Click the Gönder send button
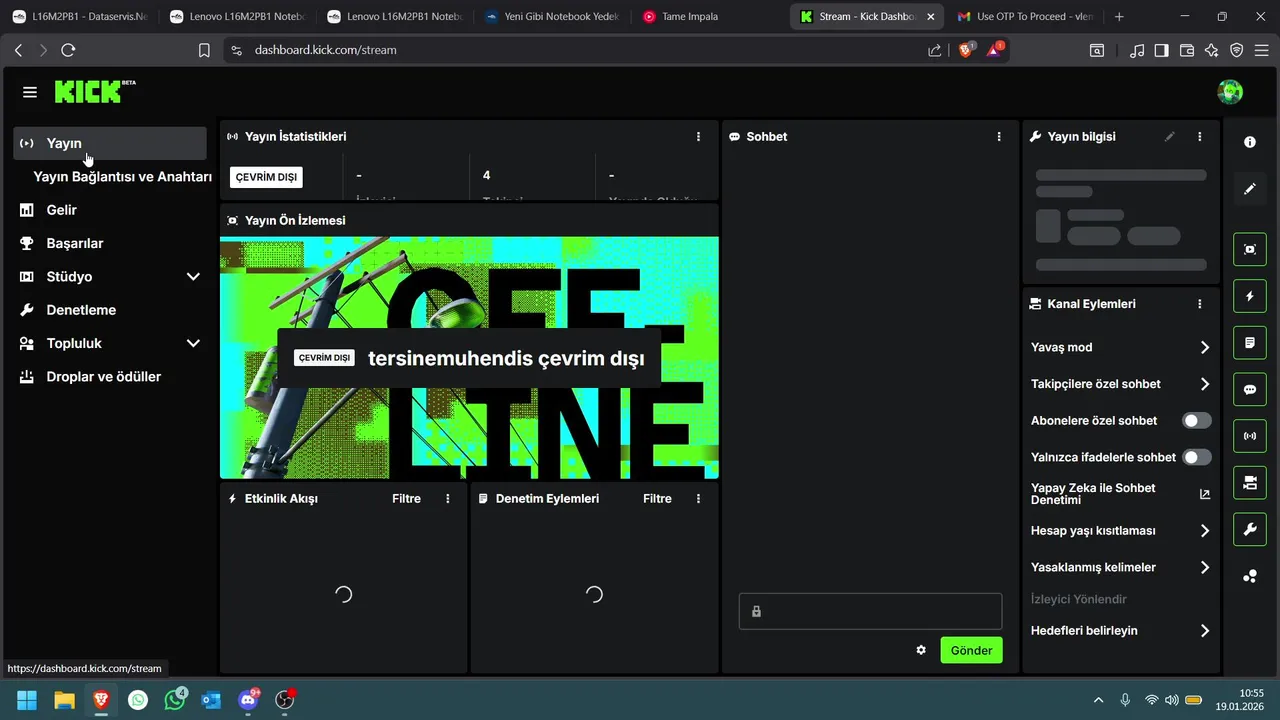The image size is (1280, 720). pos(971,650)
